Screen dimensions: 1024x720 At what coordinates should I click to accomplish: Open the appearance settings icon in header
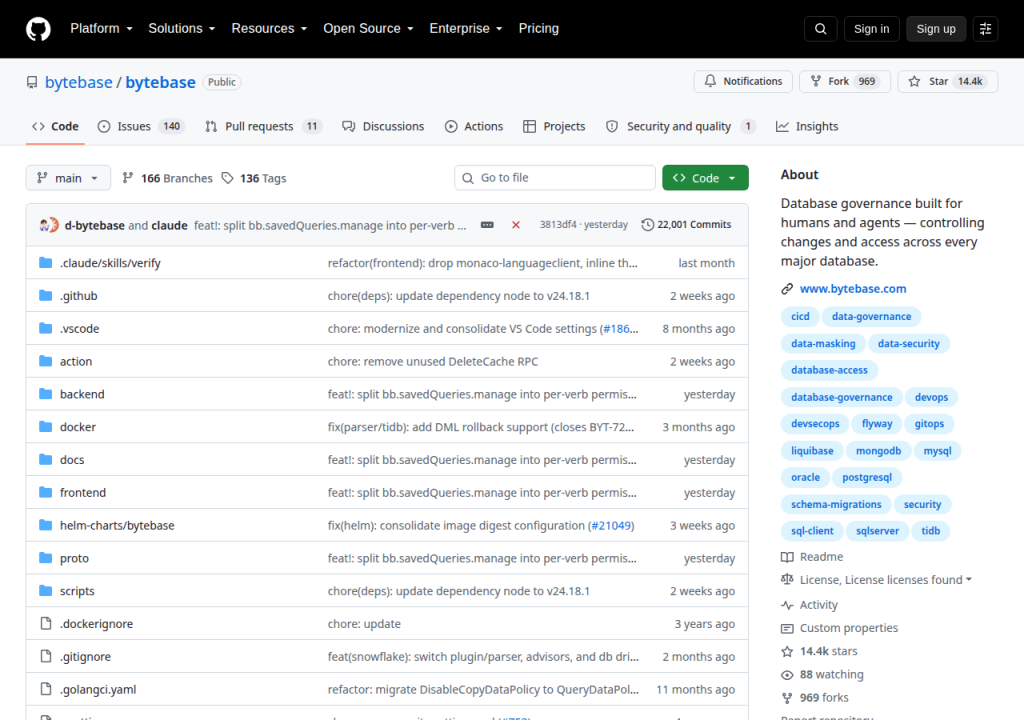pos(985,29)
